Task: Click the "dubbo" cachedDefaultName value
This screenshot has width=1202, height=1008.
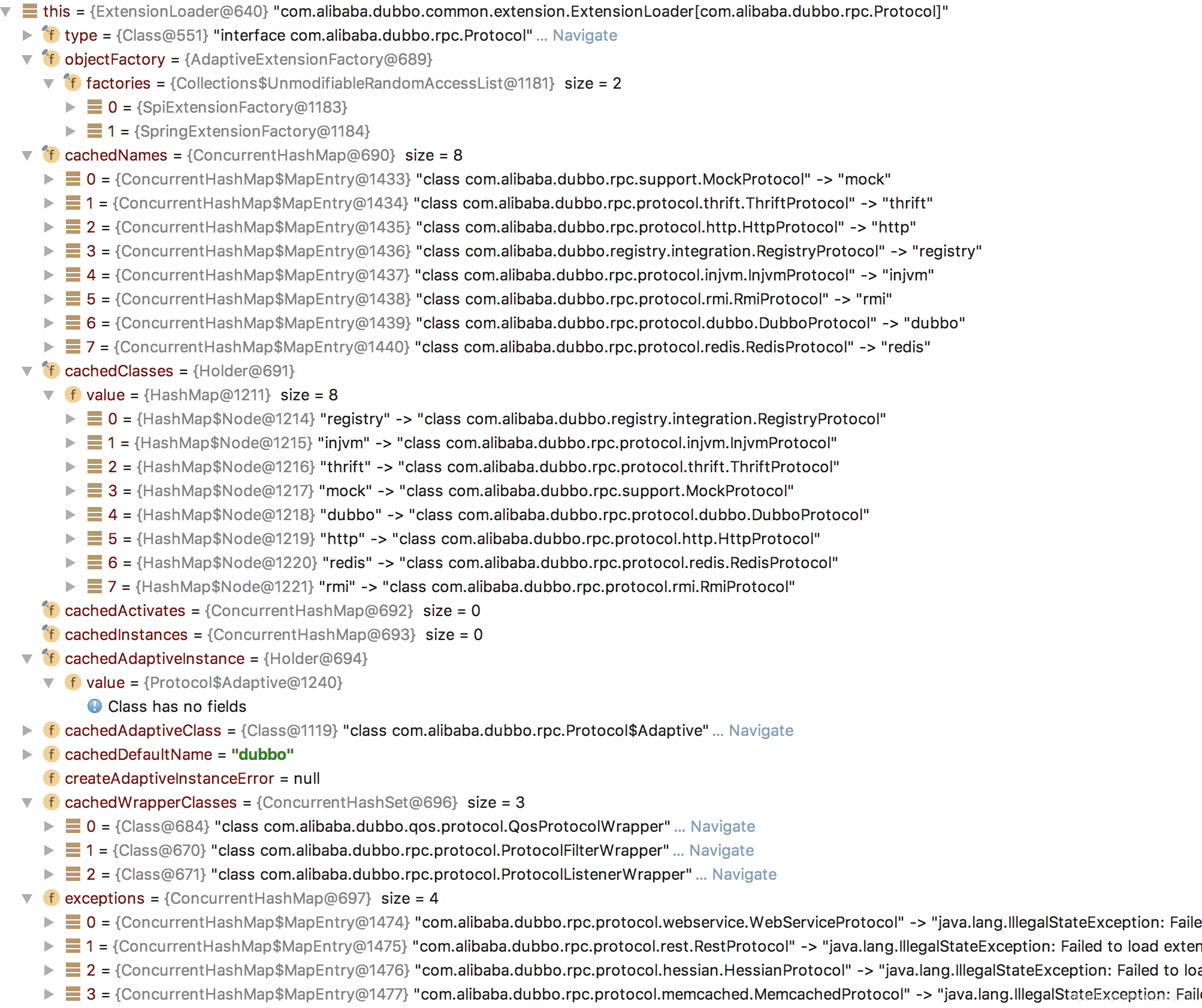Action: pyautogui.click(x=262, y=755)
